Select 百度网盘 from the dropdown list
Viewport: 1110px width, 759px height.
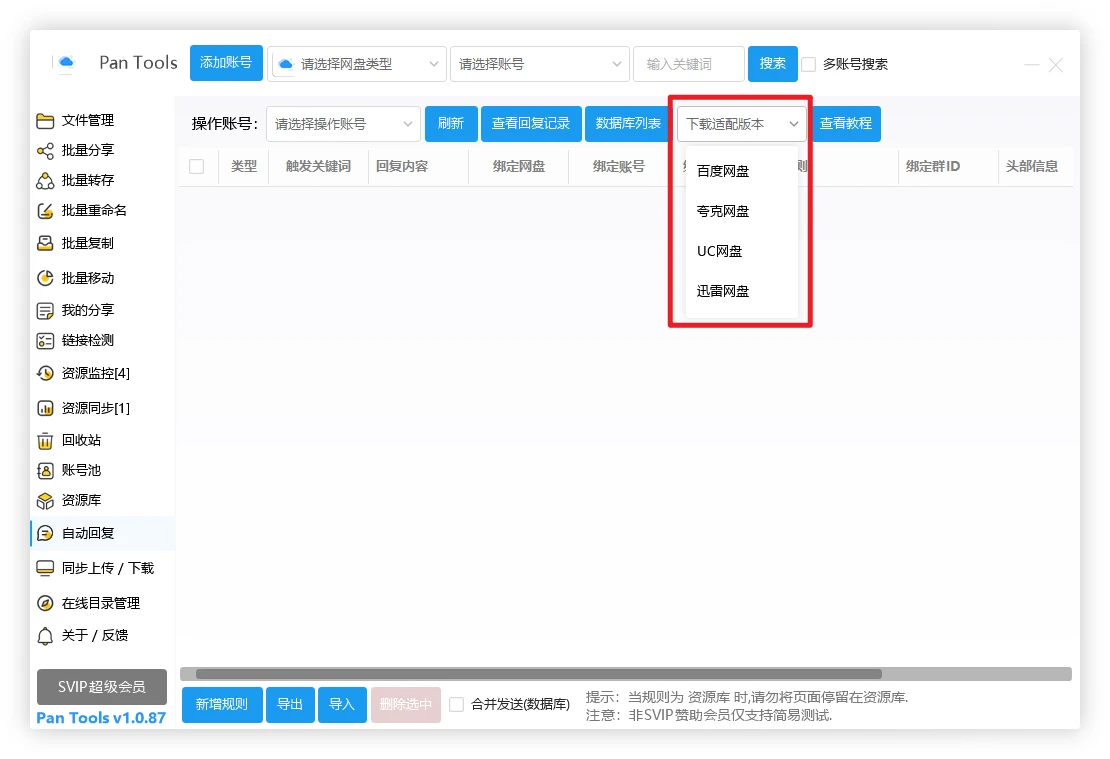tap(723, 171)
